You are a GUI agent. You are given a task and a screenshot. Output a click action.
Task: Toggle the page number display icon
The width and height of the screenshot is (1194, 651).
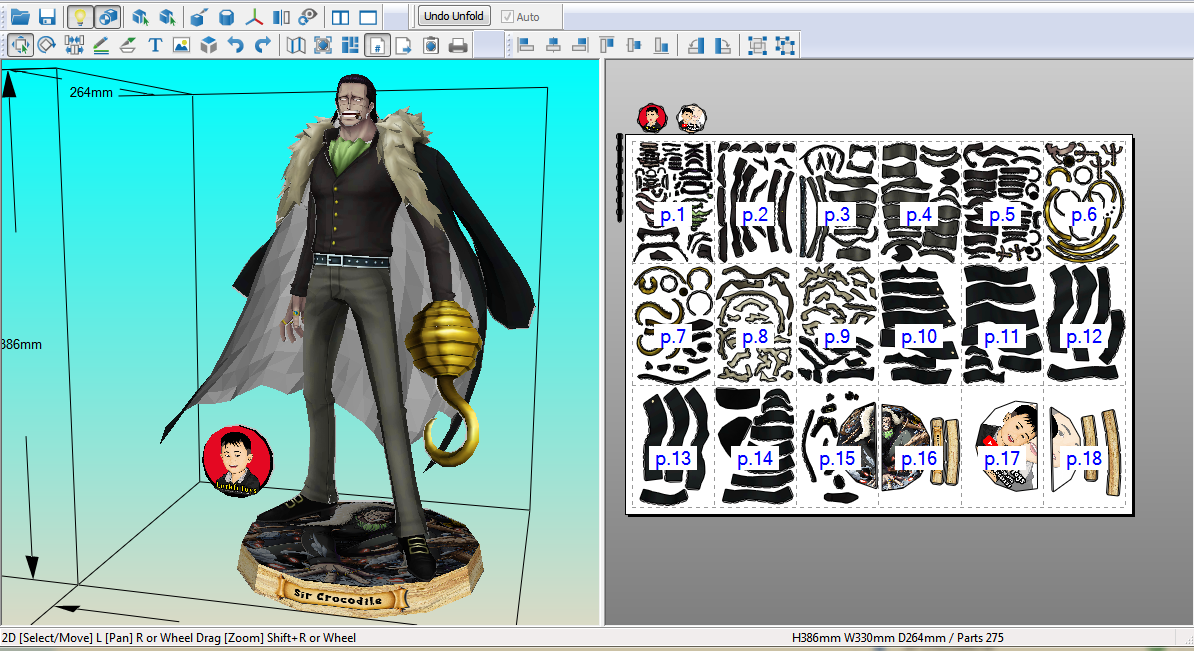[377, 46]
